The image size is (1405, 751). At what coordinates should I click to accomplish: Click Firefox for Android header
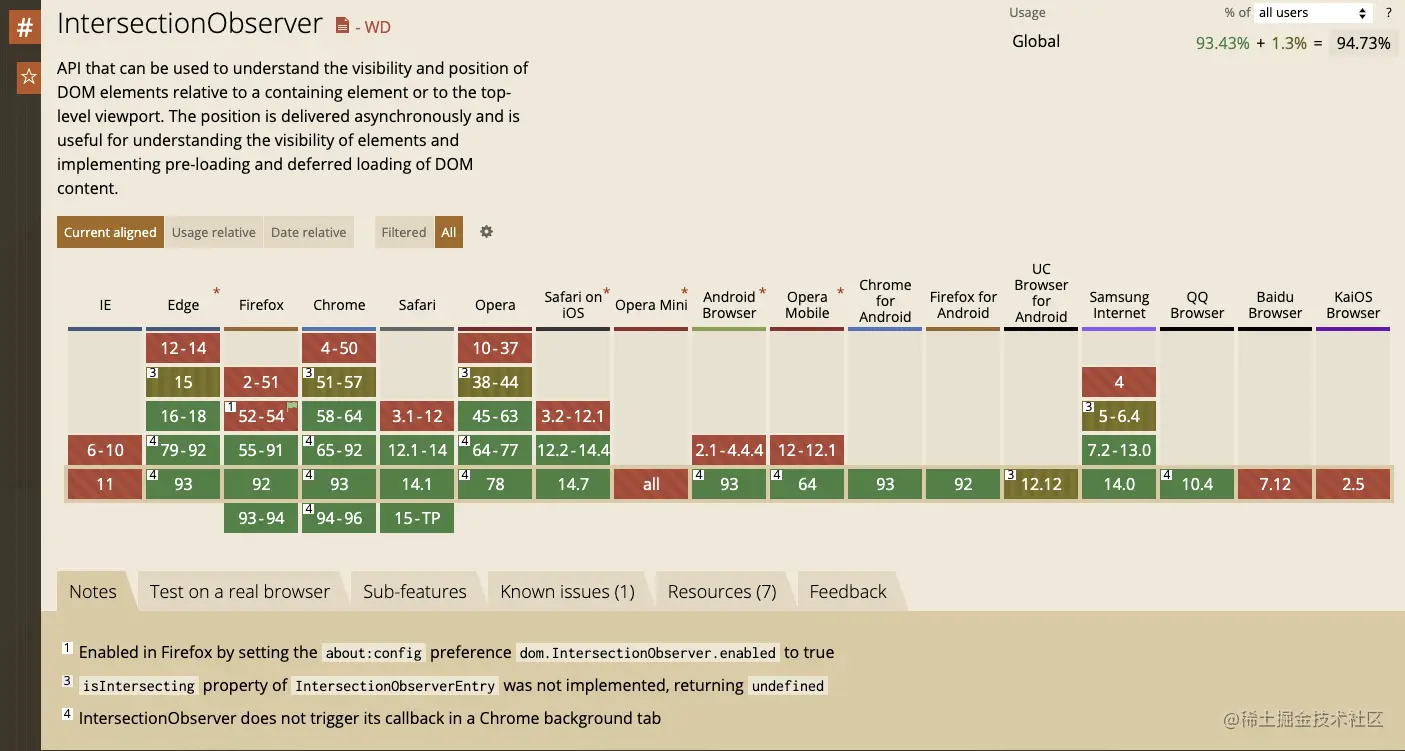[x=963, y=305]
